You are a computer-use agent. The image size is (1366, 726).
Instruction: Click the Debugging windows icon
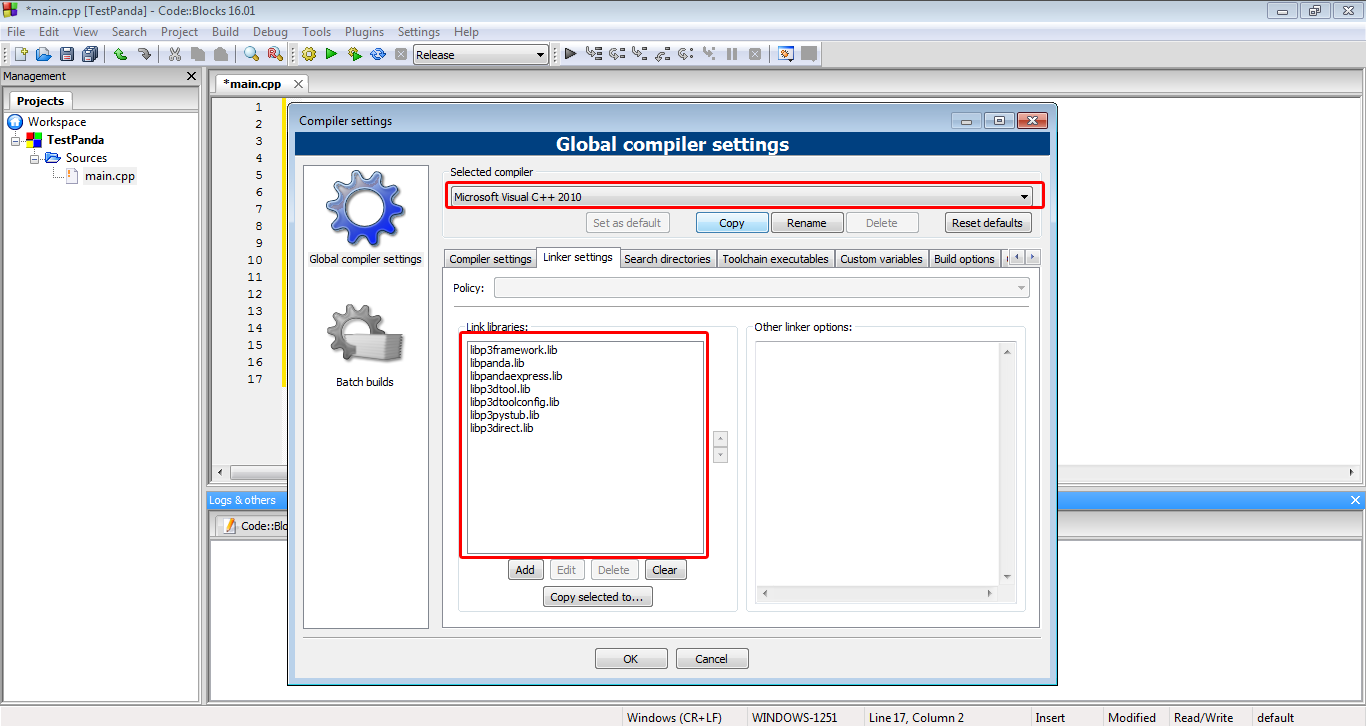[x=786, y=54]
